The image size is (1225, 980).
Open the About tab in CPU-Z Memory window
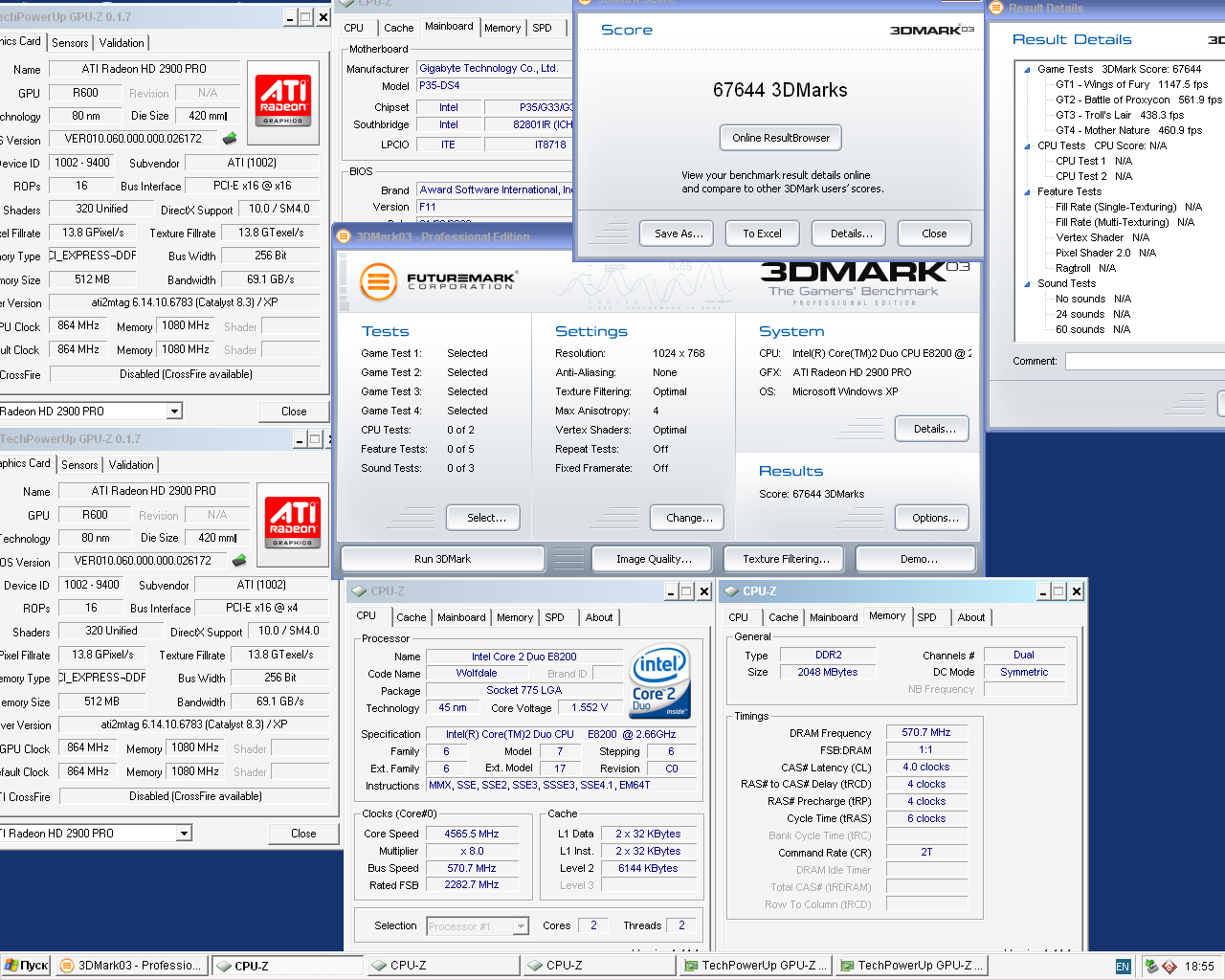[971, 617]
